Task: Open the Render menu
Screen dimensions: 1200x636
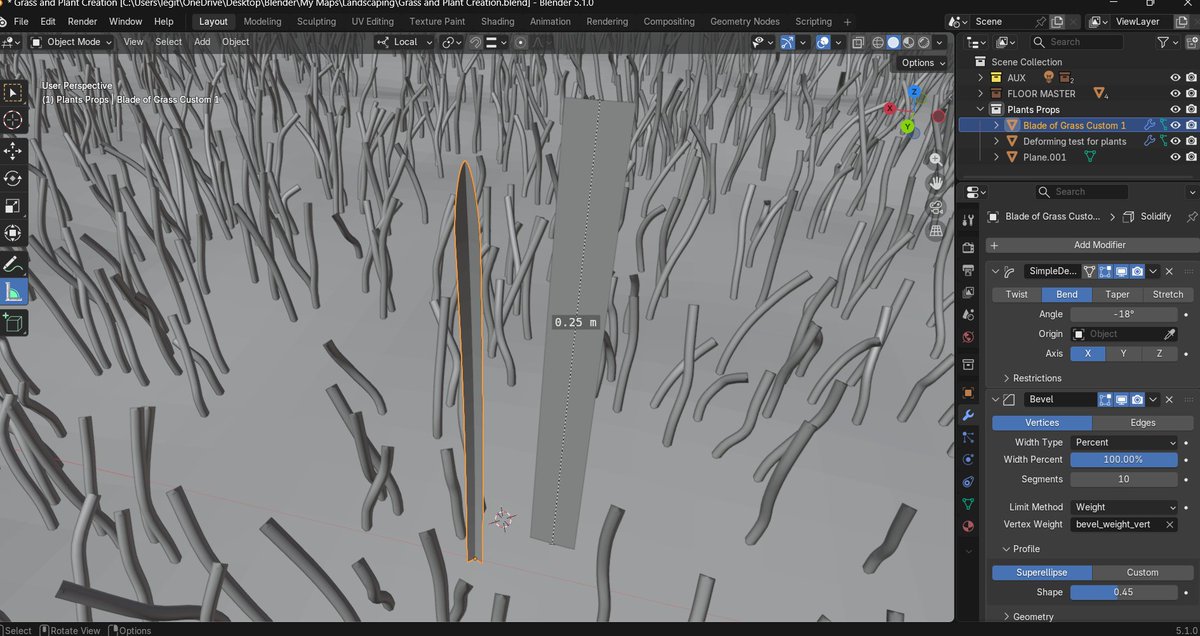Action: point(82,21)
